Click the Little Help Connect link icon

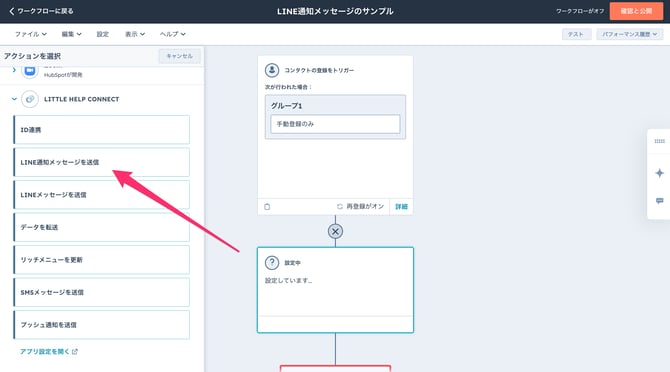click(x=30, y=99)
